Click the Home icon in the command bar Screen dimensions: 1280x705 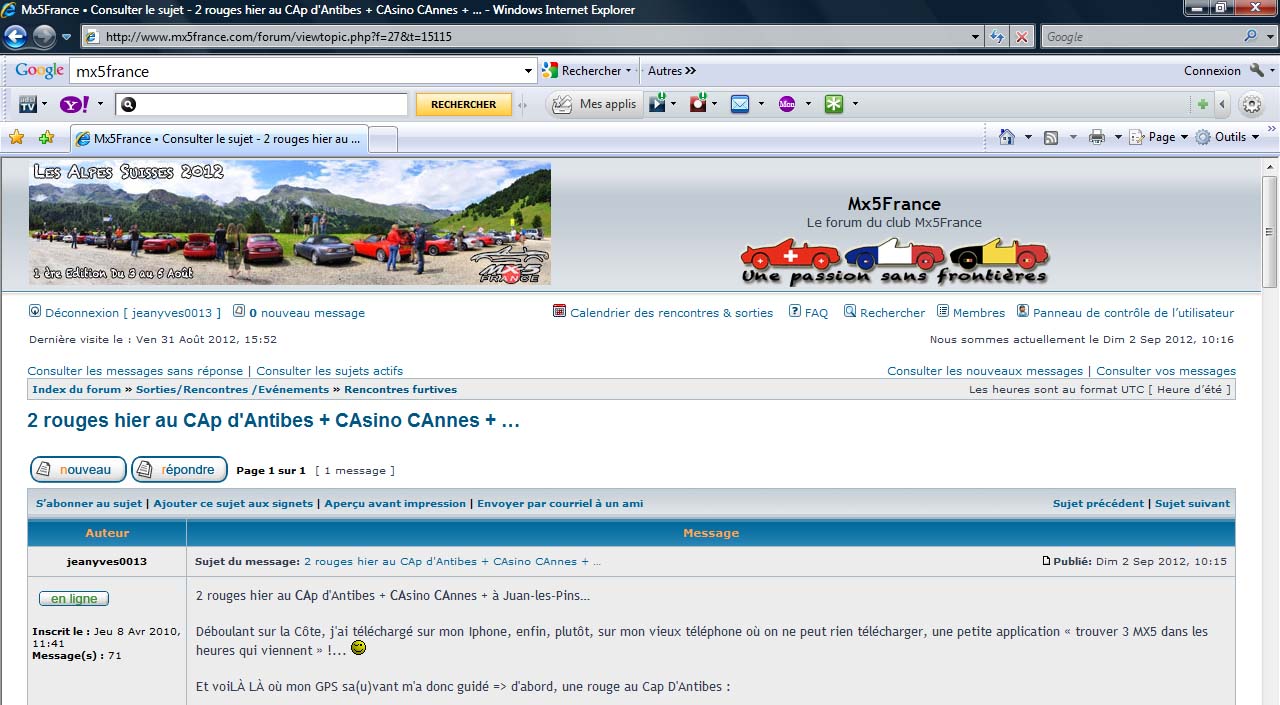1007,137
